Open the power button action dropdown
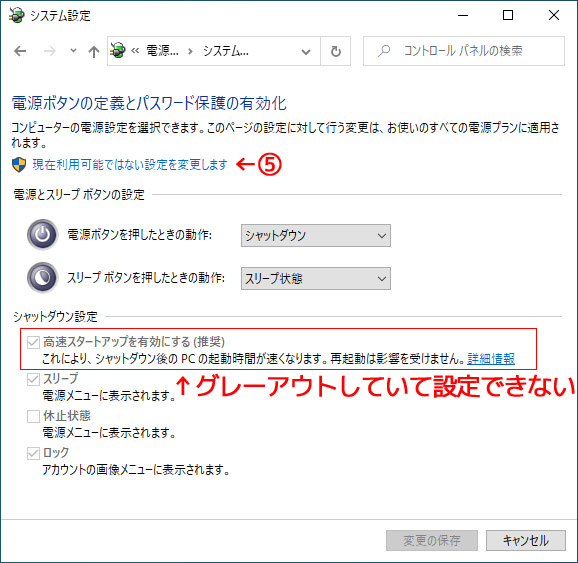Screen dimensions: 578x563 coord(316,235)
